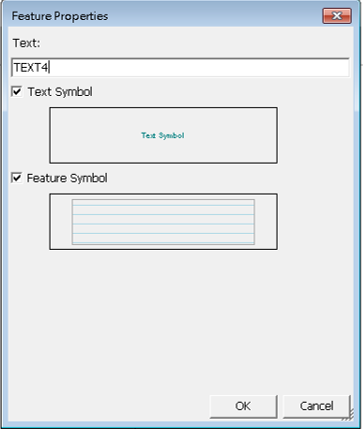Image resolution: width=363 pixels, height=429 pixels.
Task: Click the empty right portion of the Text field
Action: [233, 68]
